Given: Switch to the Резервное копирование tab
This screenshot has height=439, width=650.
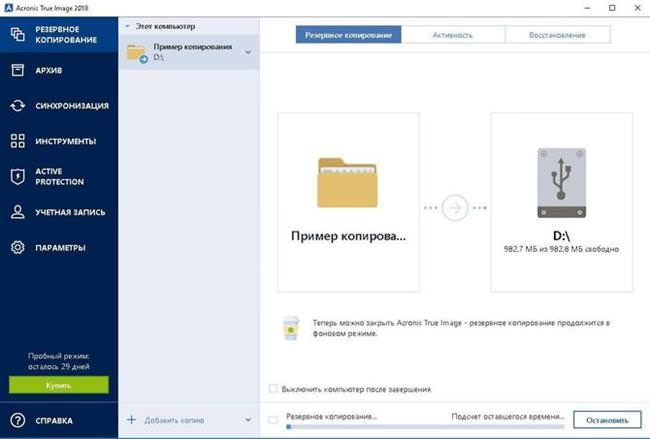Looking at the screenshot, I should tap(348, 35).
